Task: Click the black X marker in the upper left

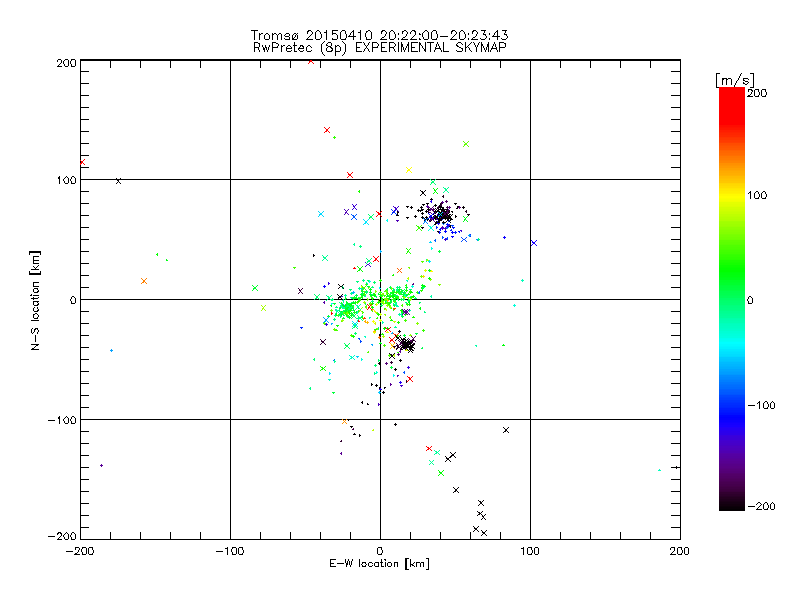Action: (118, 181)
